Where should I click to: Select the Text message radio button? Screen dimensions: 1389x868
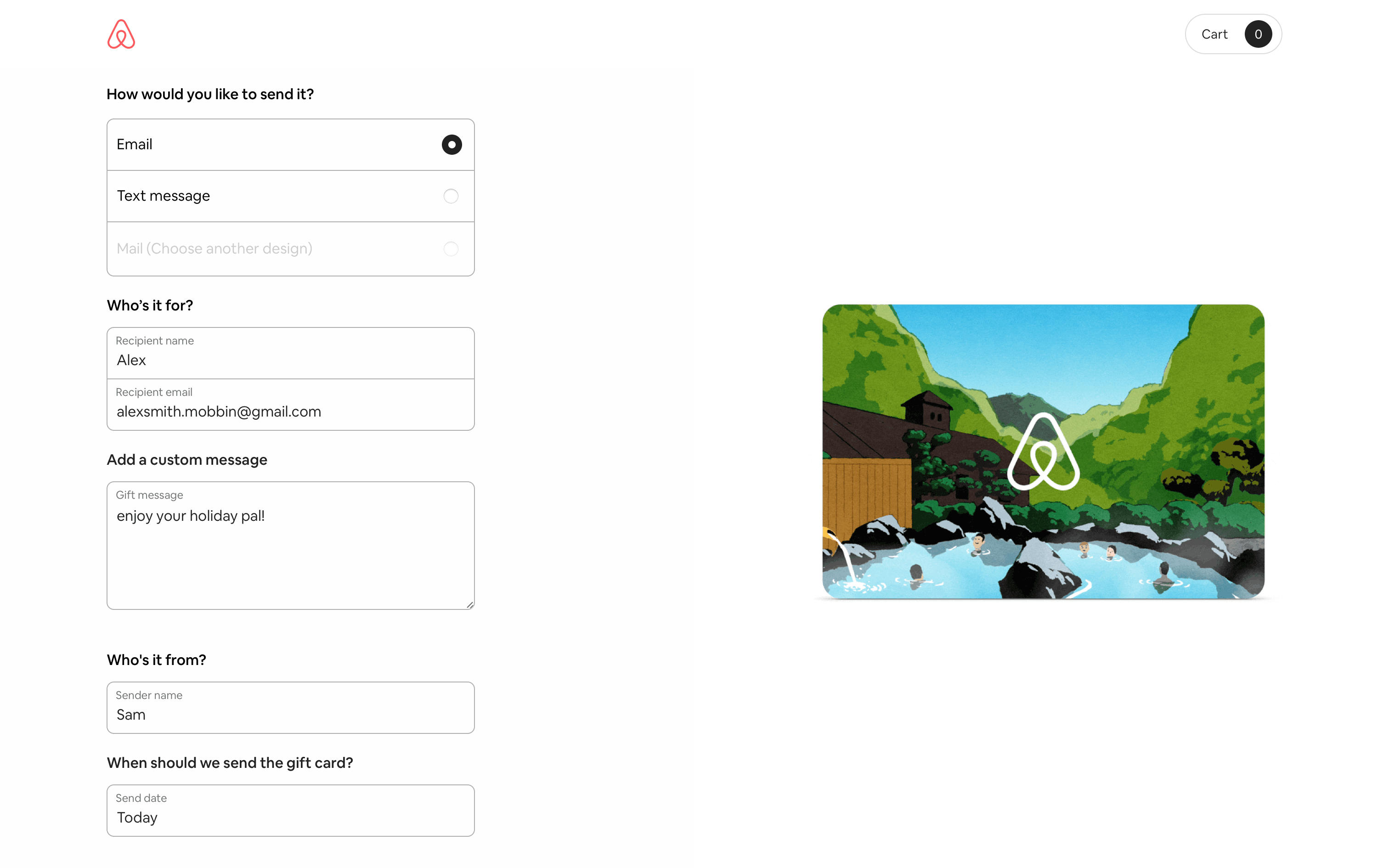(451, 197)
